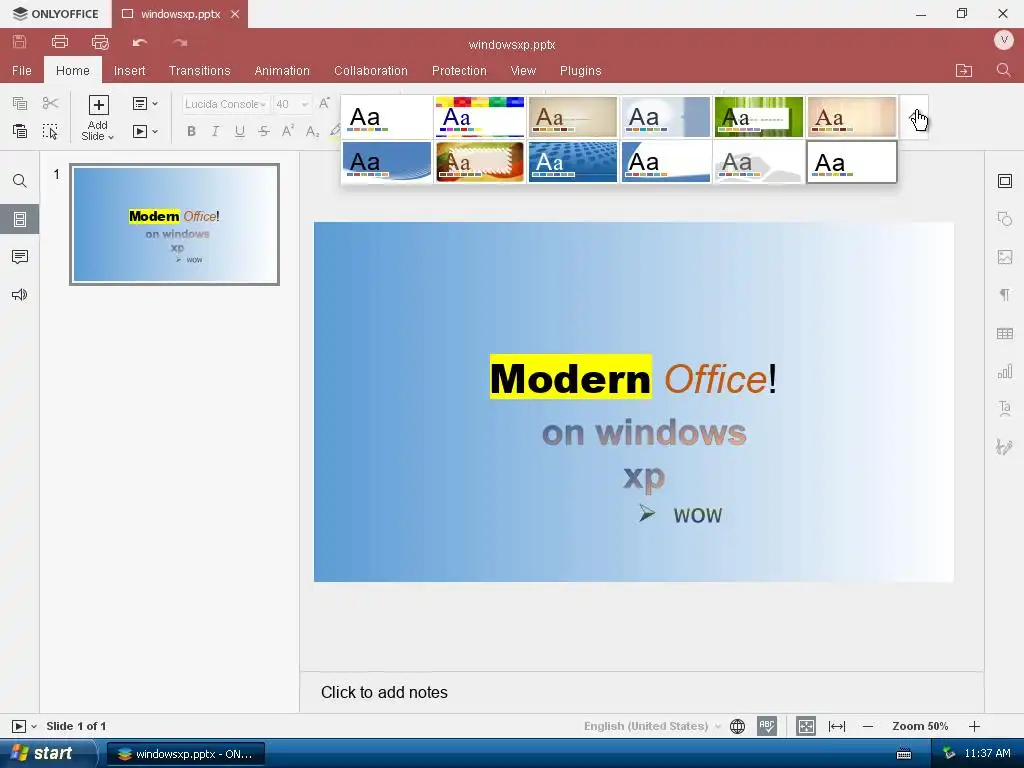Click the user avatar V icon
This screenshot has width=1024, height=768.
1004,40
